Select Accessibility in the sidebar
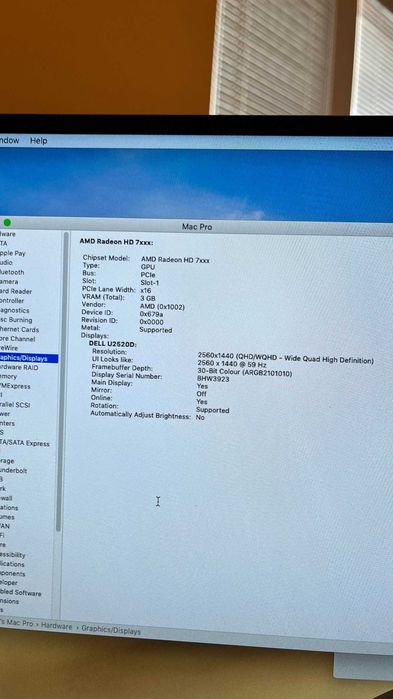Viewport: 393px width, 699px height. pos(12,555)
